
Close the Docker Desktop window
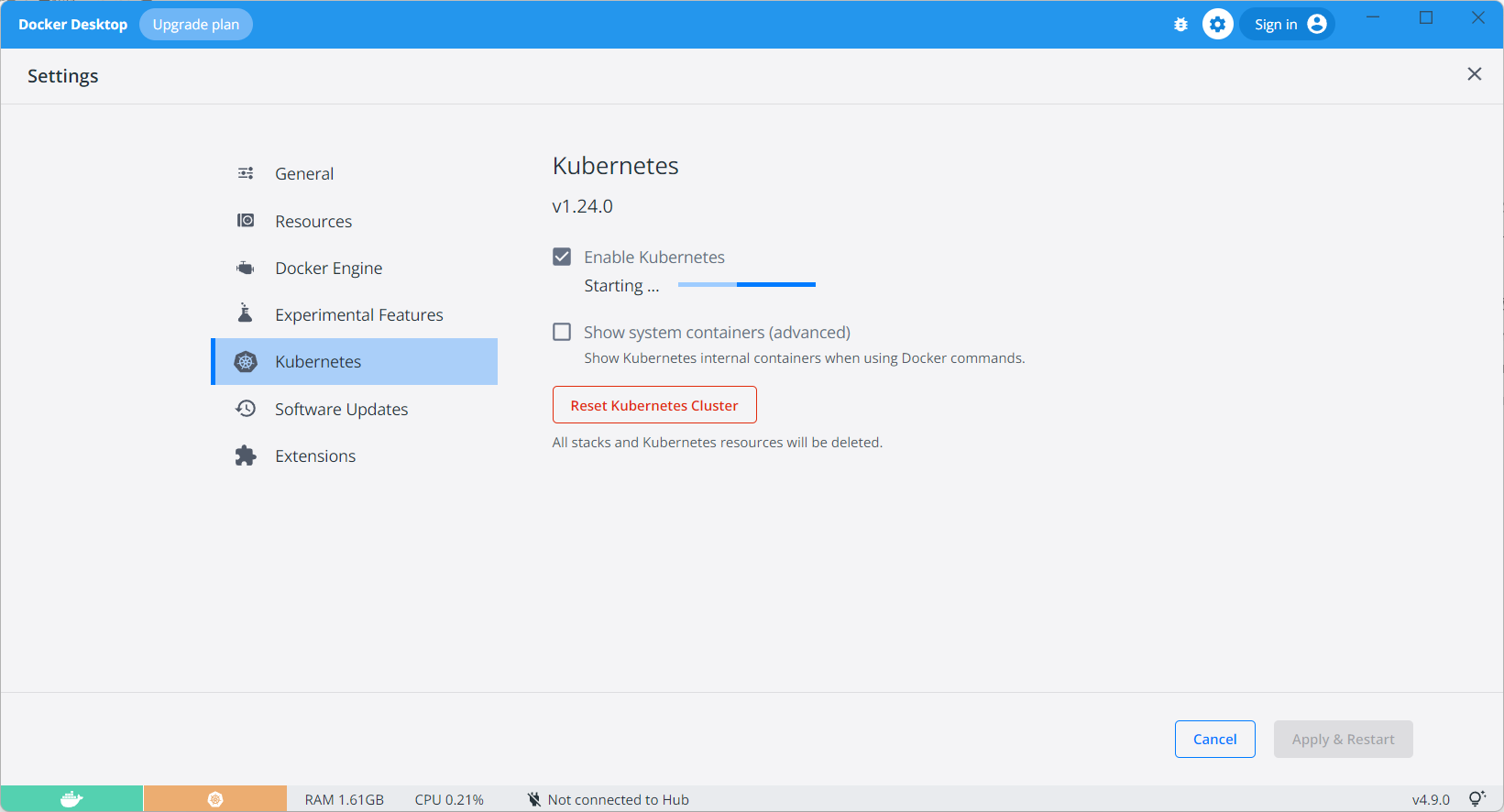point(1478,17)
